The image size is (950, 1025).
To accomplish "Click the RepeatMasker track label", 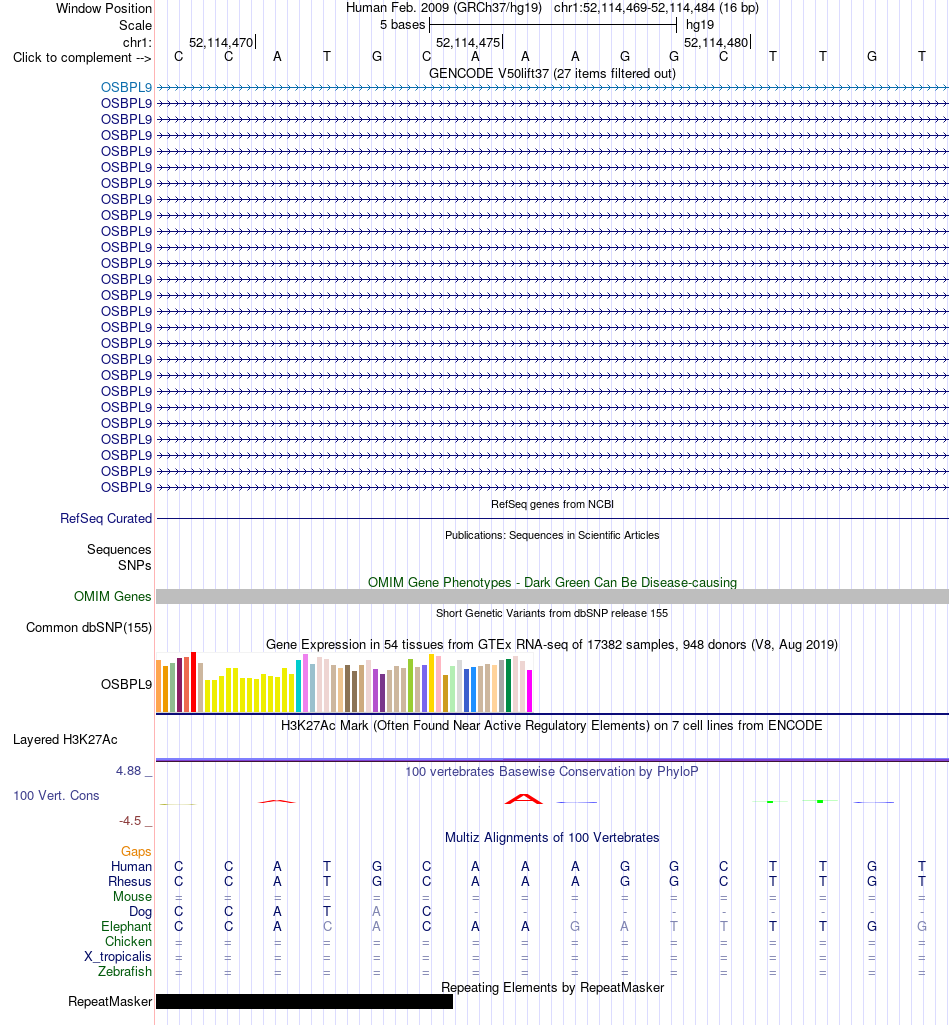I will pyautogui.click(x=110, y=1001).
